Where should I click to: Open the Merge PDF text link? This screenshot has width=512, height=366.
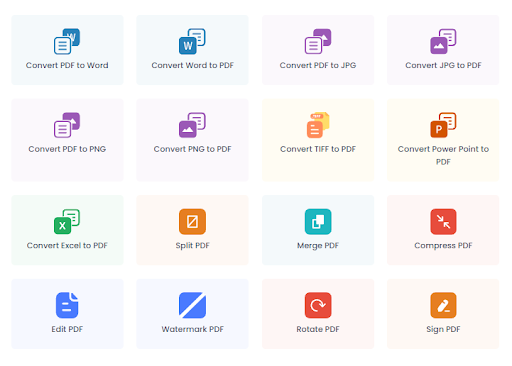click(x=318, y=246)
